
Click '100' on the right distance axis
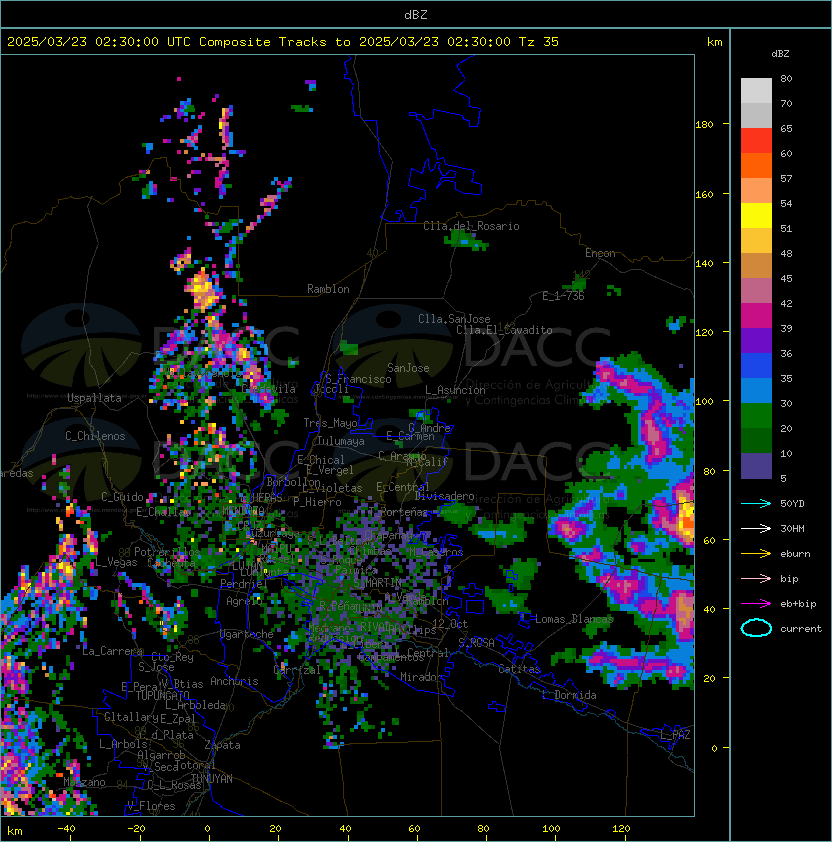click(704, 401)
